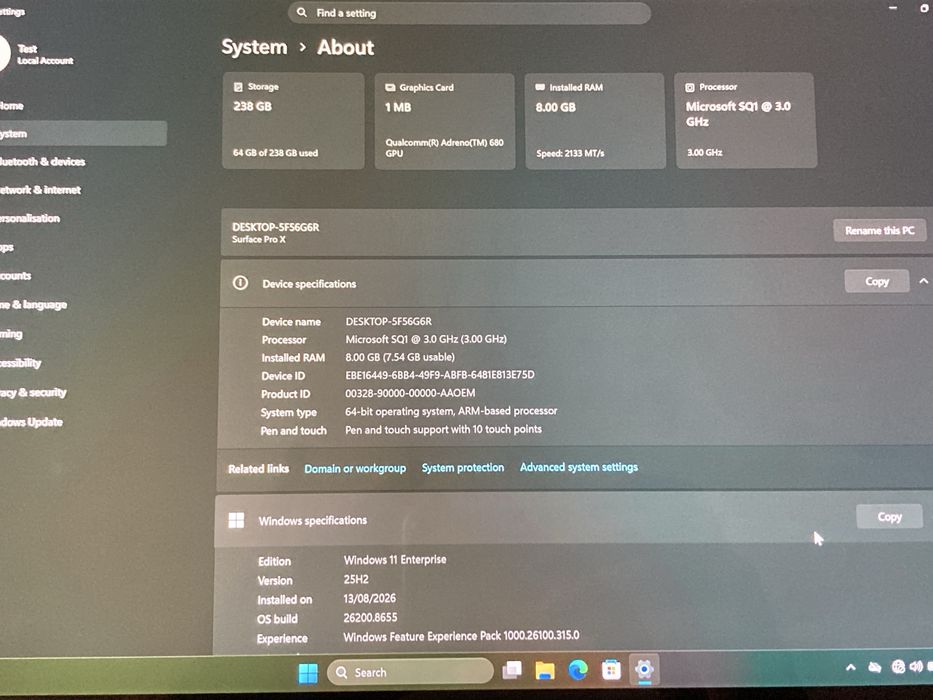This screenshot has height=700, width=933.
Task: Click the info icon beside Device specifications
Action: pyautogui.click(x=240, y=283)
